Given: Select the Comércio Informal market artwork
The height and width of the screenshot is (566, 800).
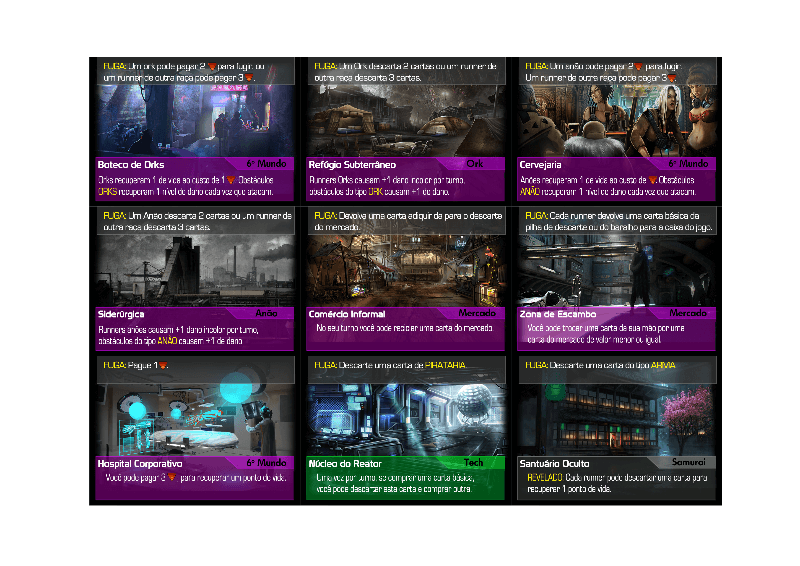Looking at the screenshot, I should click(x=406, y=270).
